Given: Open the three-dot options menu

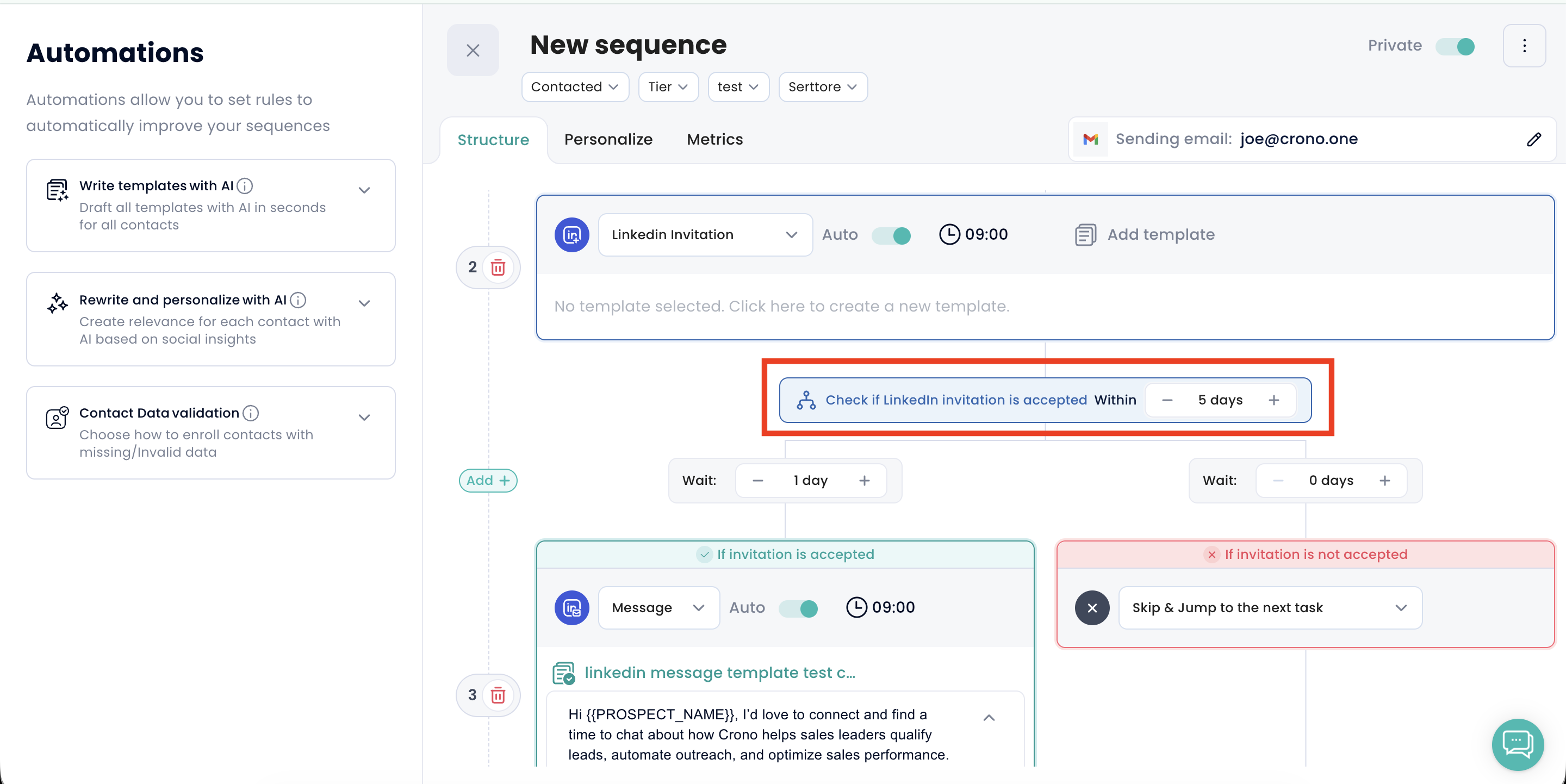Looking at the screenshot, I should pyautogui.click(x=1524, y=46).
